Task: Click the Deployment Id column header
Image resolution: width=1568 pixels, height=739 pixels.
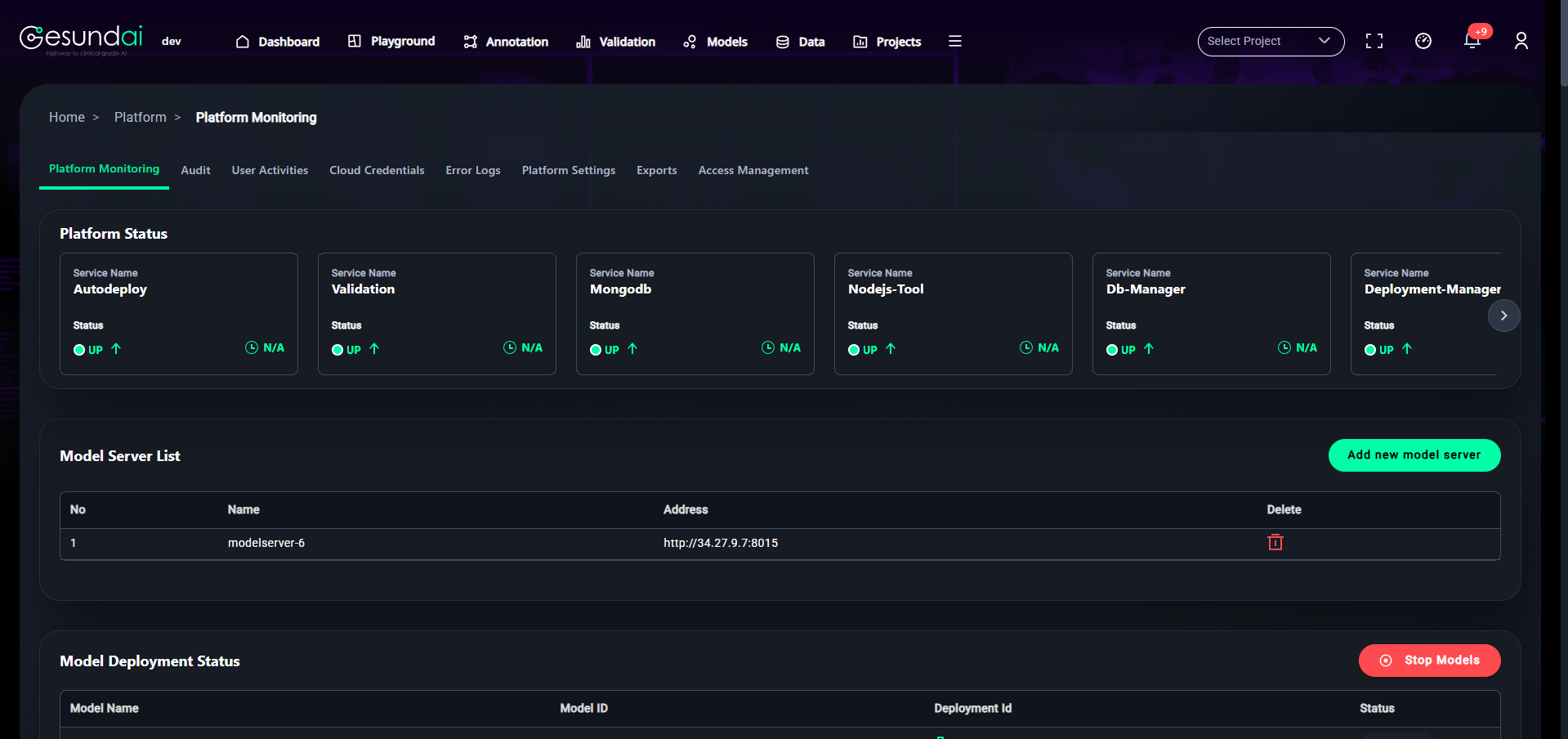Action: point(973,708)
